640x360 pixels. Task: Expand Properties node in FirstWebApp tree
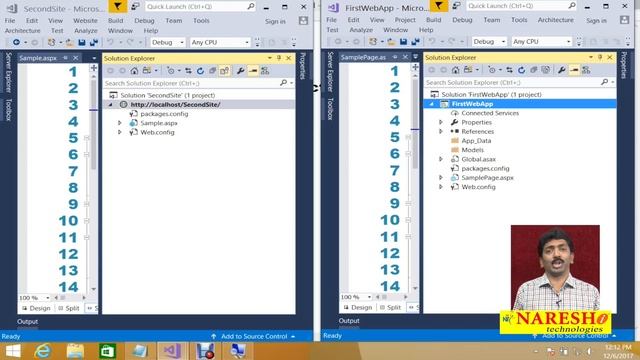441,122
